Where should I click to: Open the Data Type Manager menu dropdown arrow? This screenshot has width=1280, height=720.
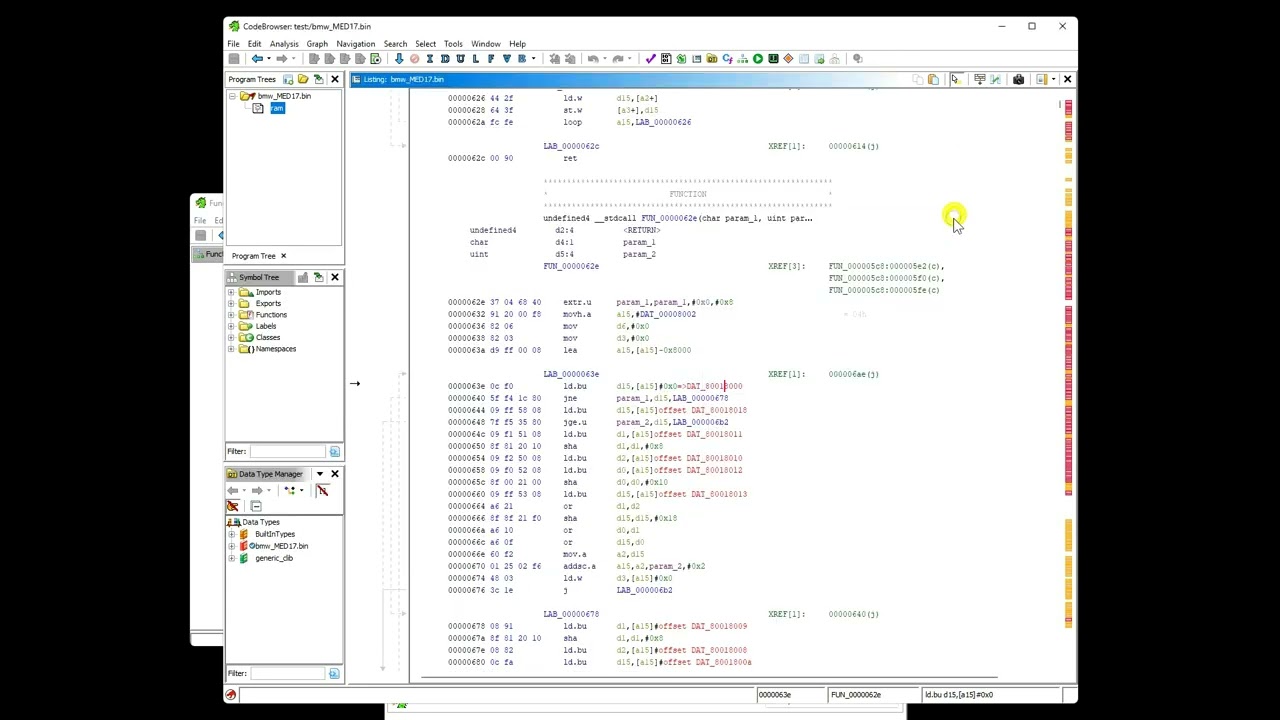coord(320,474)
